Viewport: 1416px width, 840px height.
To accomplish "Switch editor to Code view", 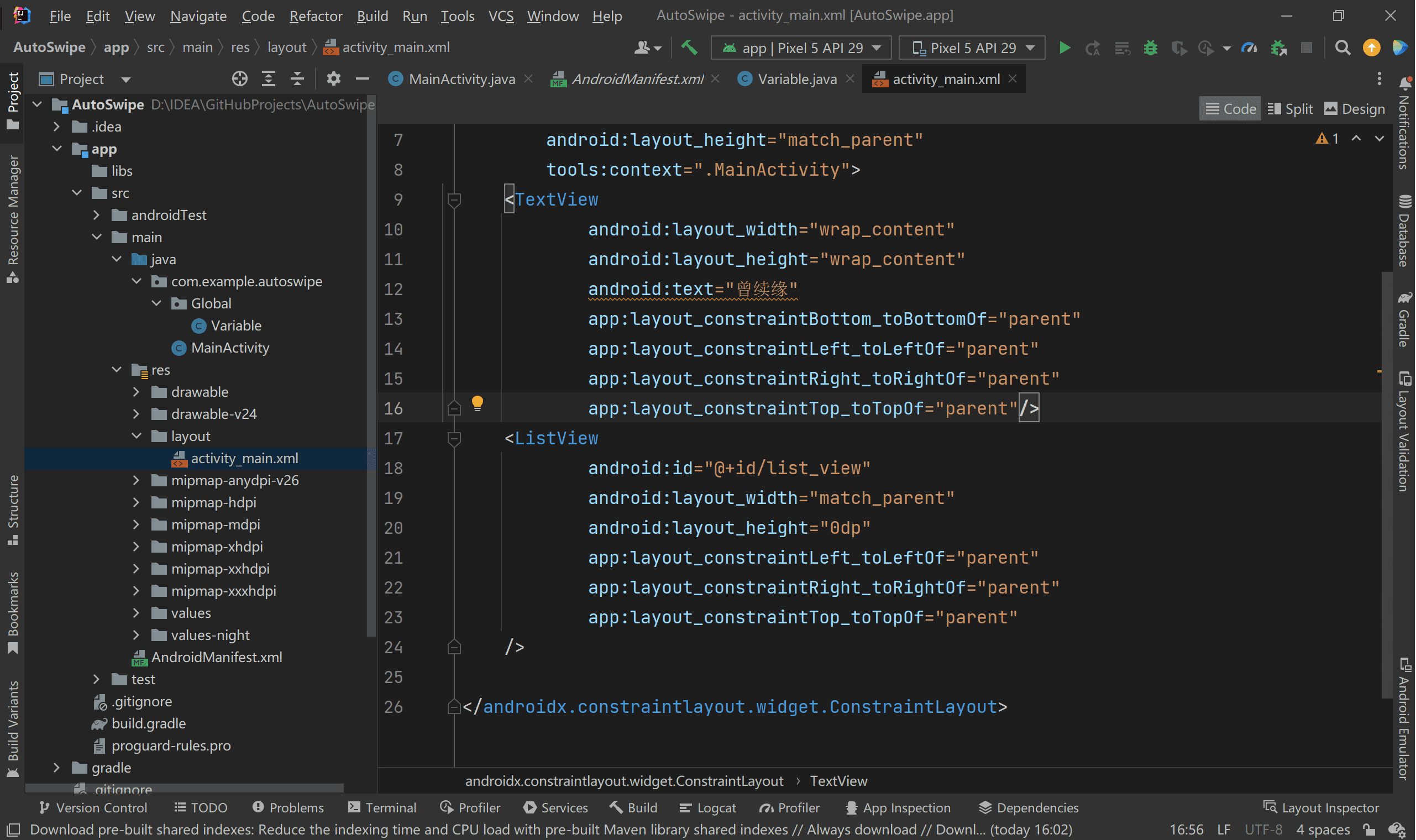I will (x=1231, y=109).
